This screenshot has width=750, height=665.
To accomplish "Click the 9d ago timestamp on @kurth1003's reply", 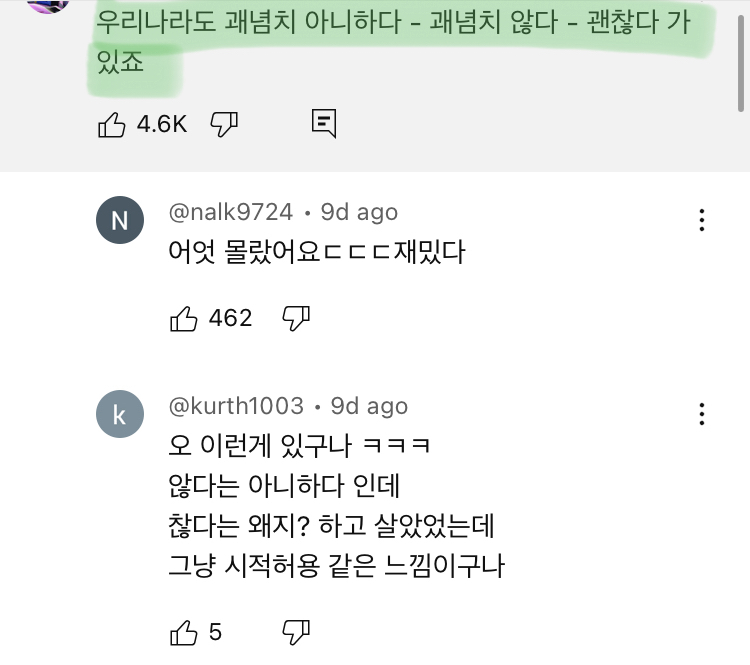I will coord(368,406).
